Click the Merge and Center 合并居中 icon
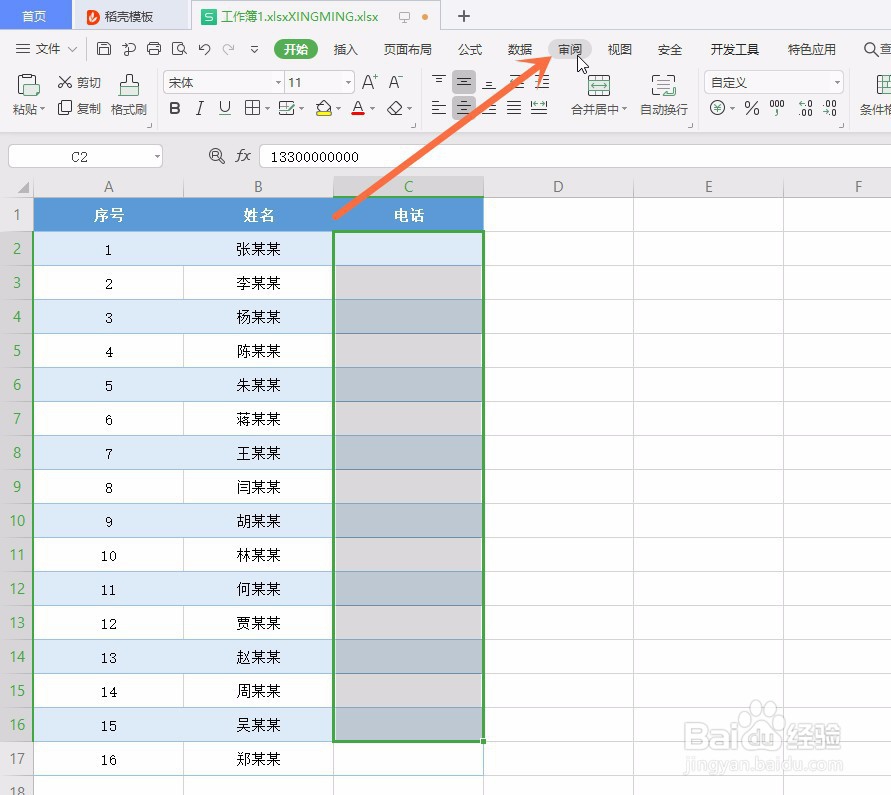The height and width of the screenshot is (795, 891). coord(599,86)
